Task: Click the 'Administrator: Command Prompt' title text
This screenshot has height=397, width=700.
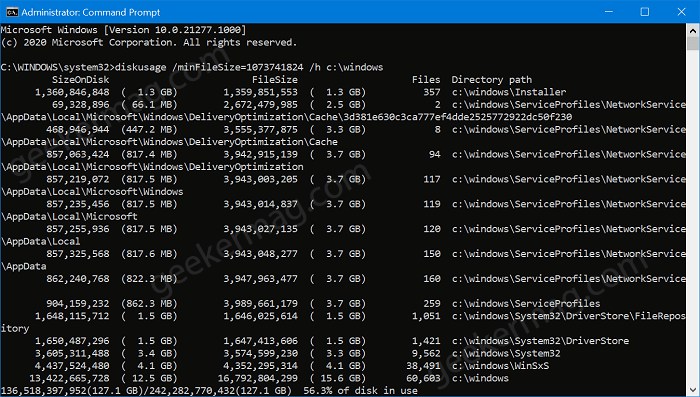Action: pos(91,12)
